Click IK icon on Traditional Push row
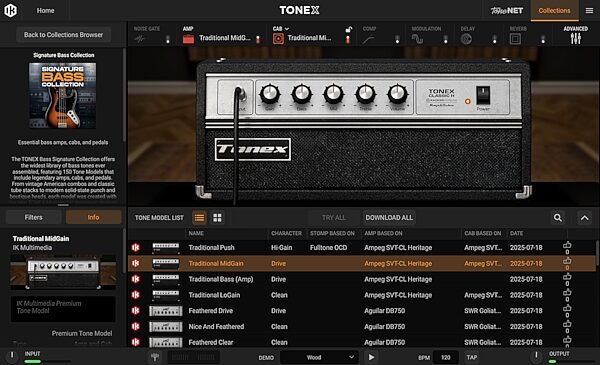600x365 pixels. coord(135,248)
